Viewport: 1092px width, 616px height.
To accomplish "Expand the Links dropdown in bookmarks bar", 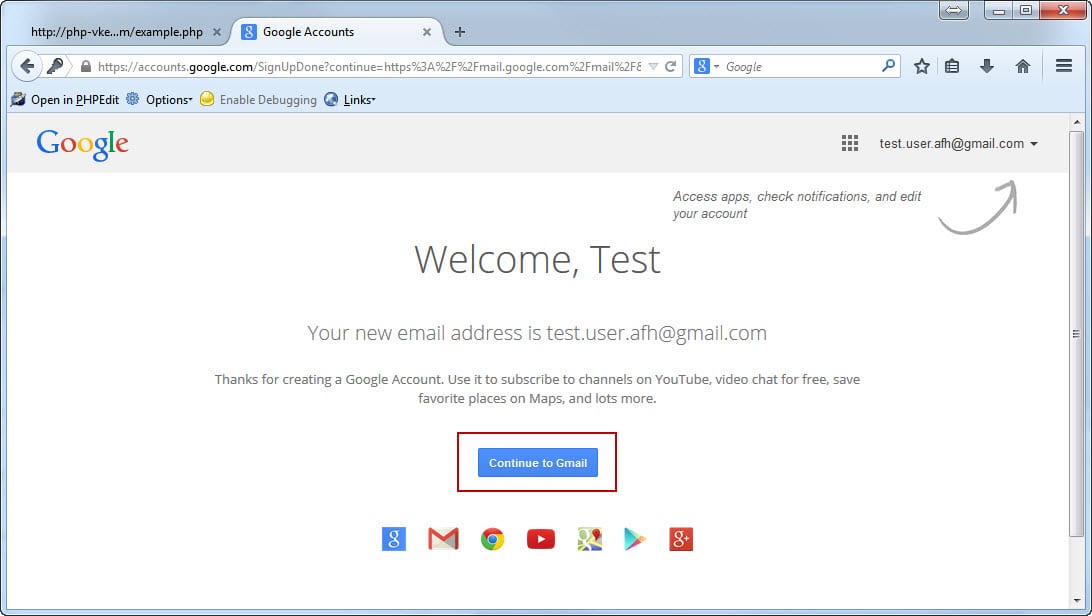I will 358,100.
